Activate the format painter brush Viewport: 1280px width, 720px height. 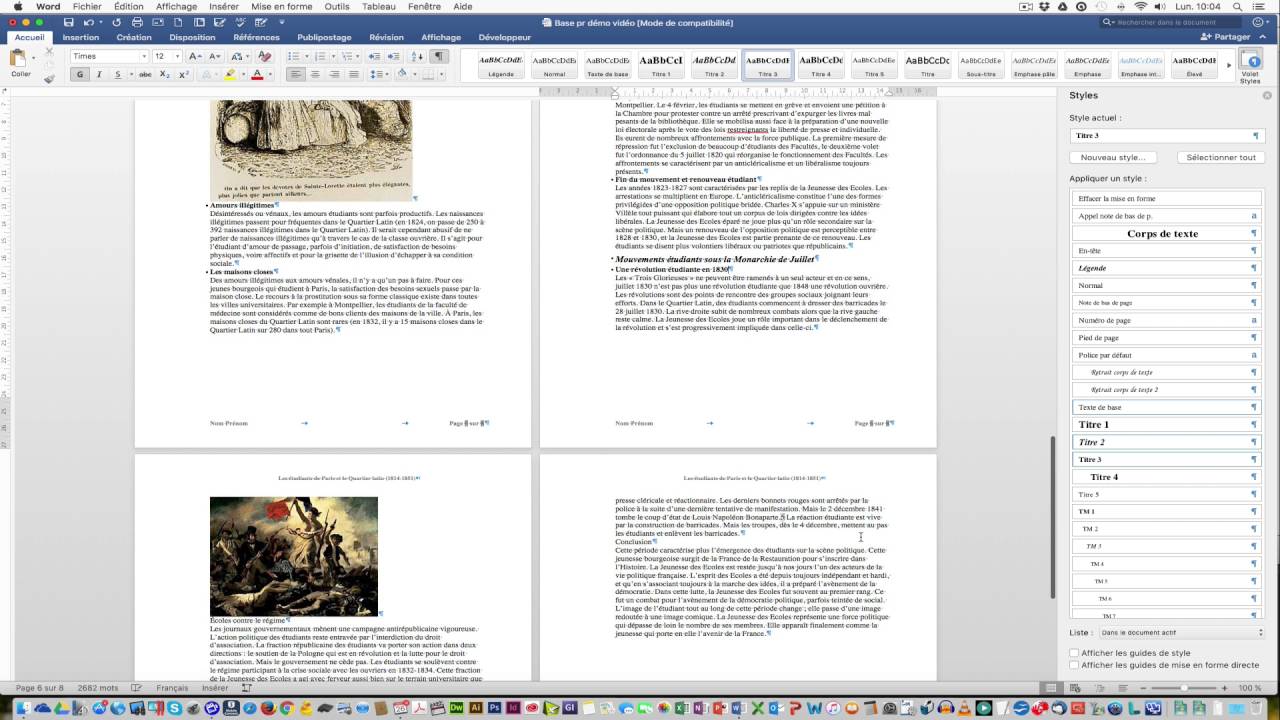[x=49, y=79]
